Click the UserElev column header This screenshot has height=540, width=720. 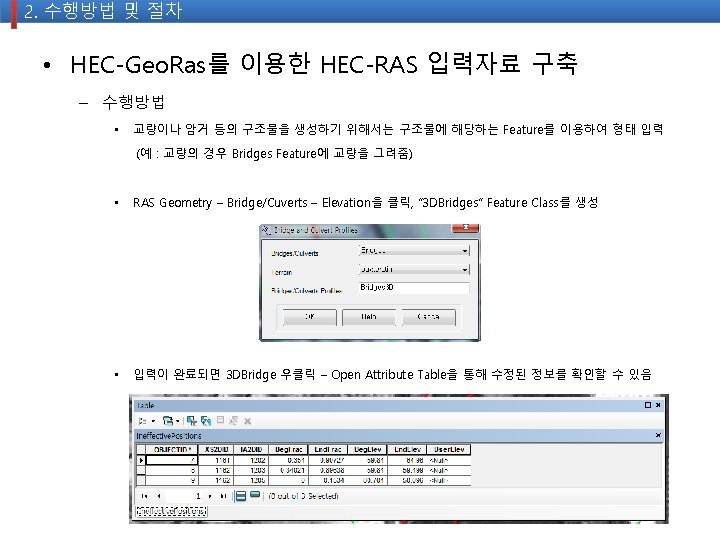point(449,450)
